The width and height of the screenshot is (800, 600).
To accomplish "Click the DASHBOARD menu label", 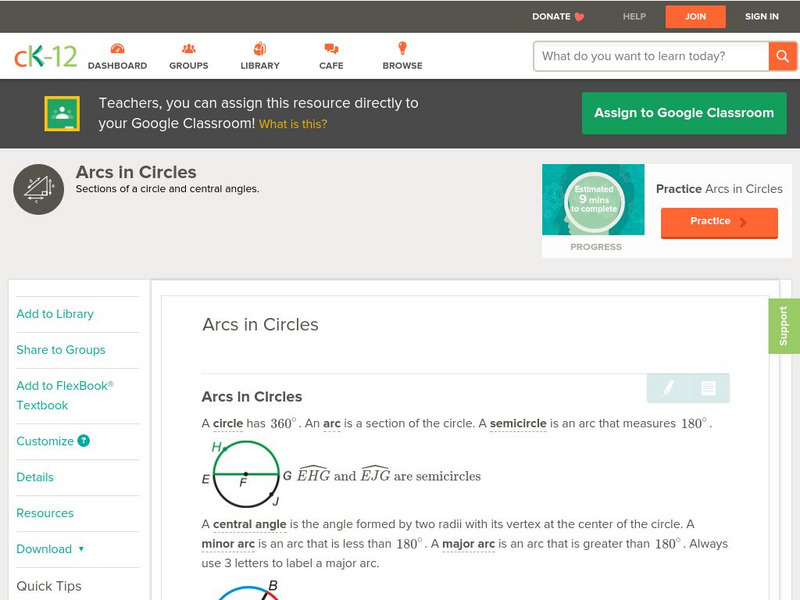I will pyautogui.click(x=117, y=66).
